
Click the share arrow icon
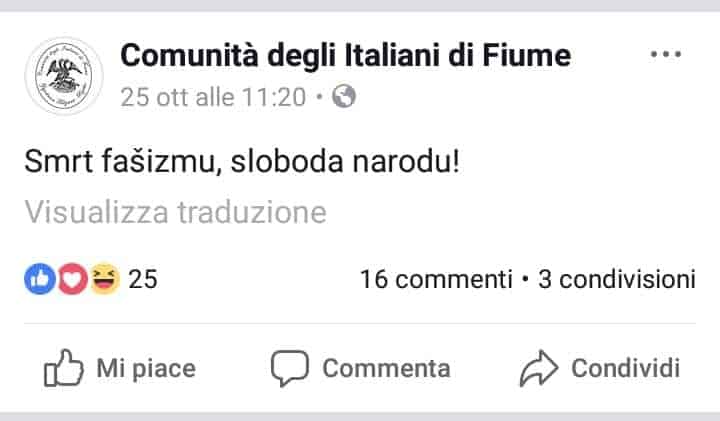point(539,368)
